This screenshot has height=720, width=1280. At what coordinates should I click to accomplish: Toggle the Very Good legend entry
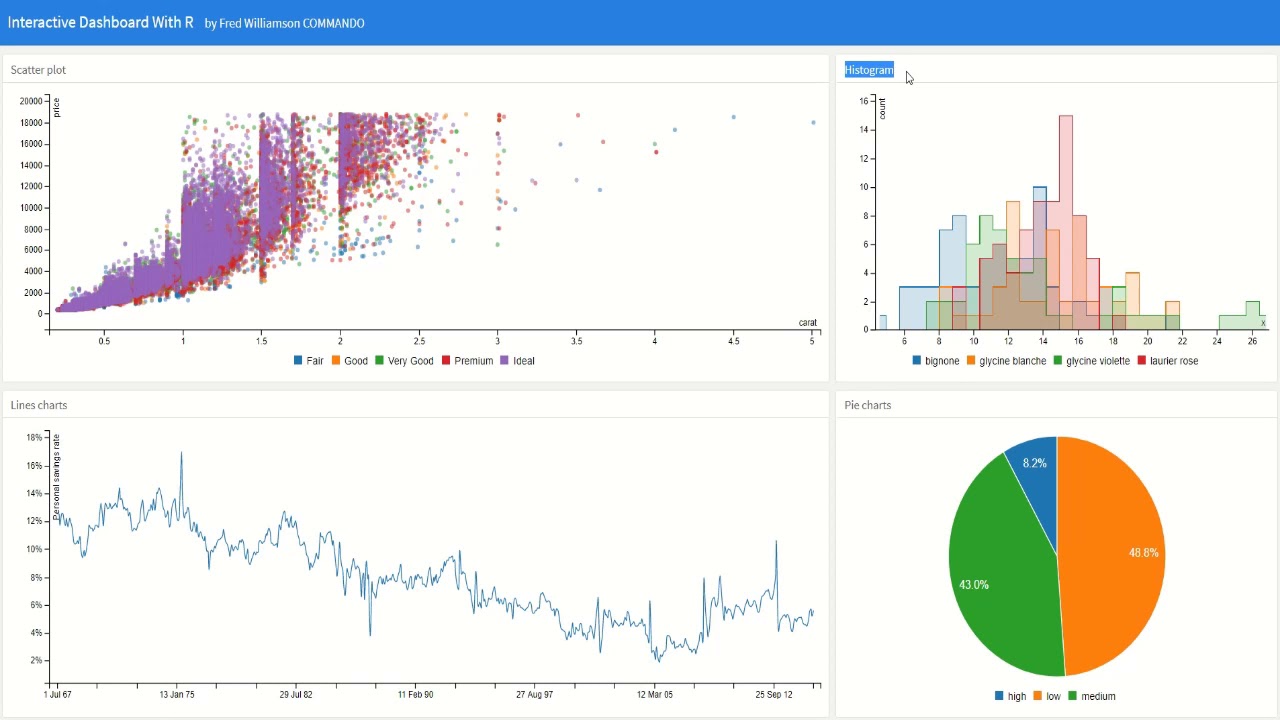tap(405, 361)
